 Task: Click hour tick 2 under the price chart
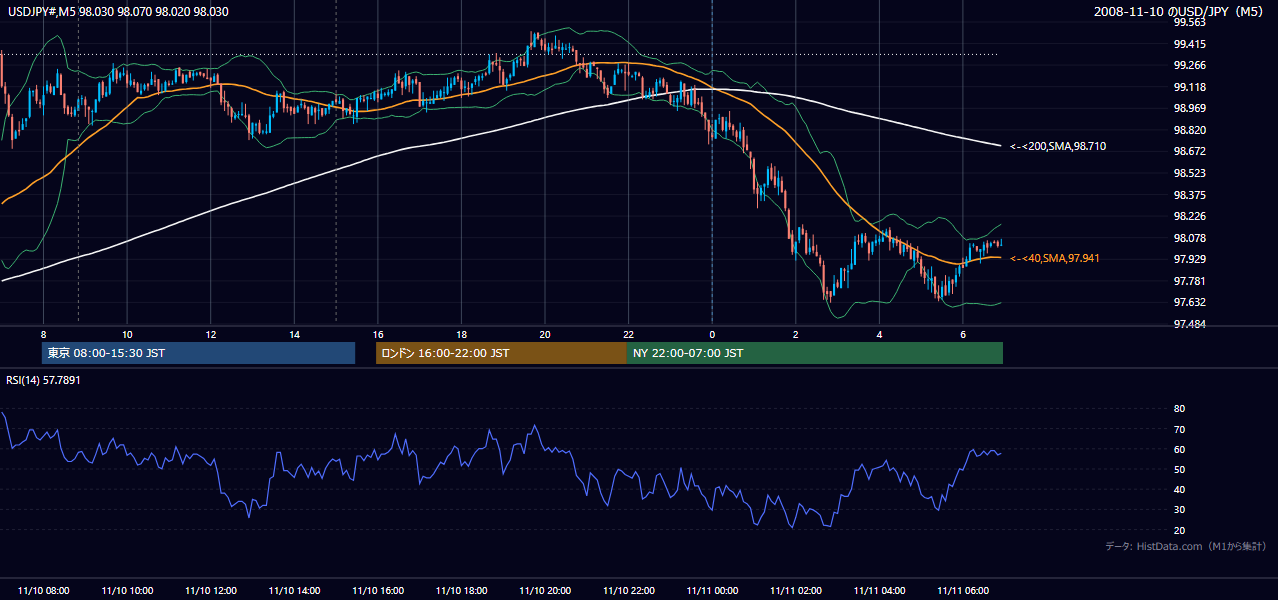pyautogui.click(x=796, y=334)
